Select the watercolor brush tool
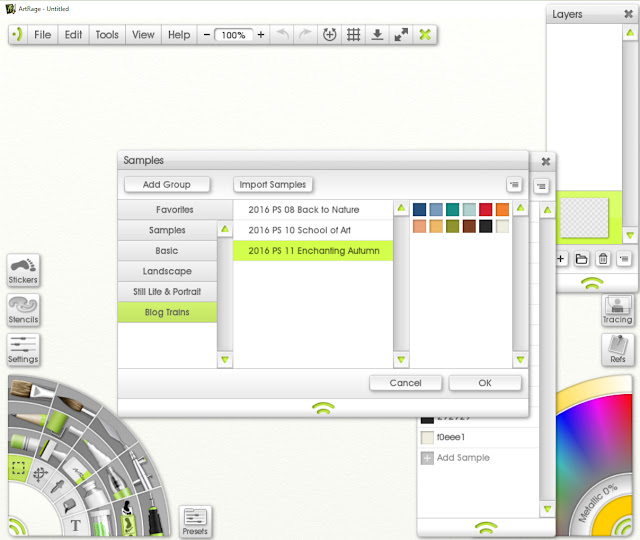640x540 pixels. [x=75, y=404]
